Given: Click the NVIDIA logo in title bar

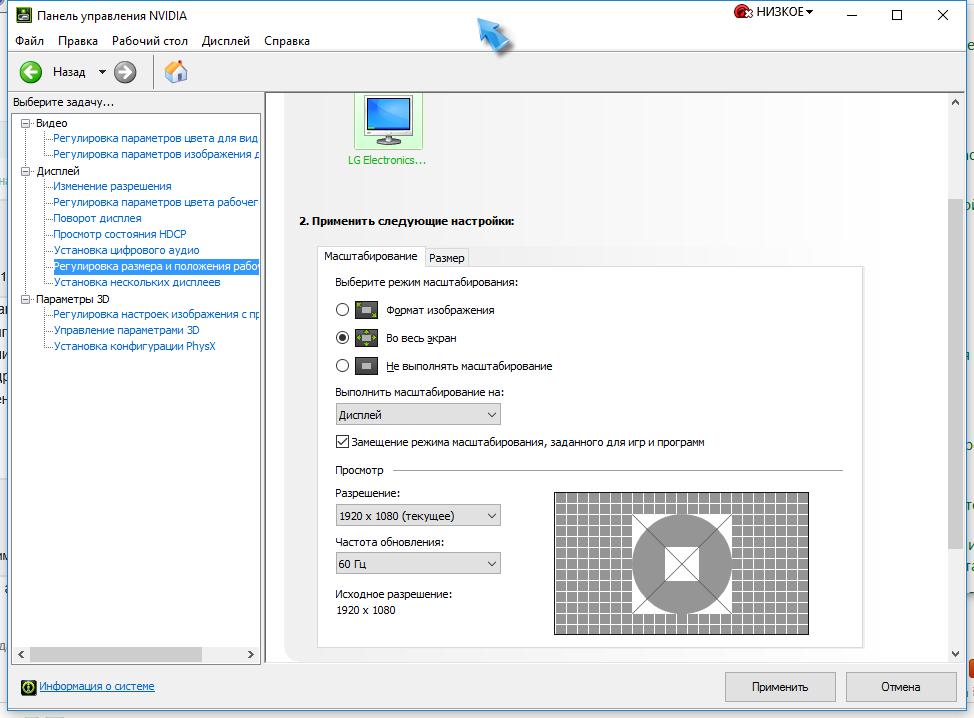Looking at the screenshot, I should [23, 15].
